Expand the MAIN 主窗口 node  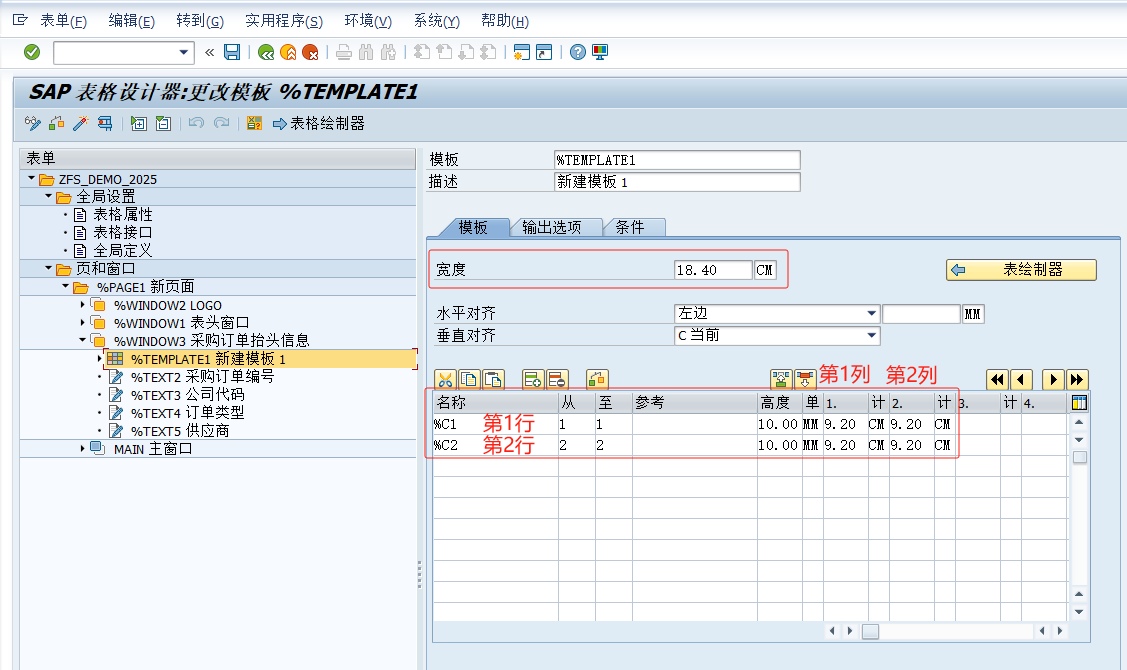click(x=83, y=449)
